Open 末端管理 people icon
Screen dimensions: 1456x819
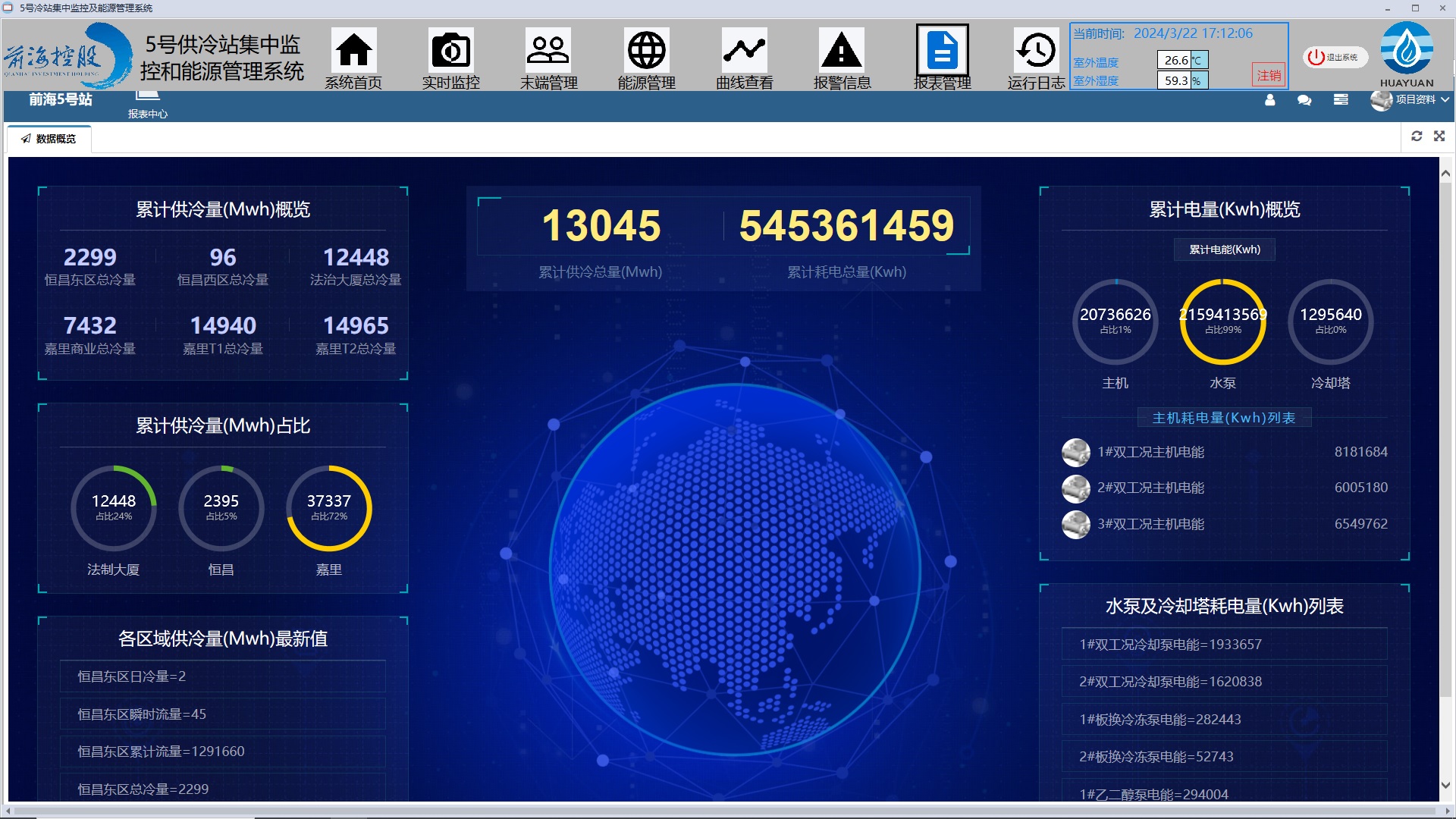coord(548,52)
